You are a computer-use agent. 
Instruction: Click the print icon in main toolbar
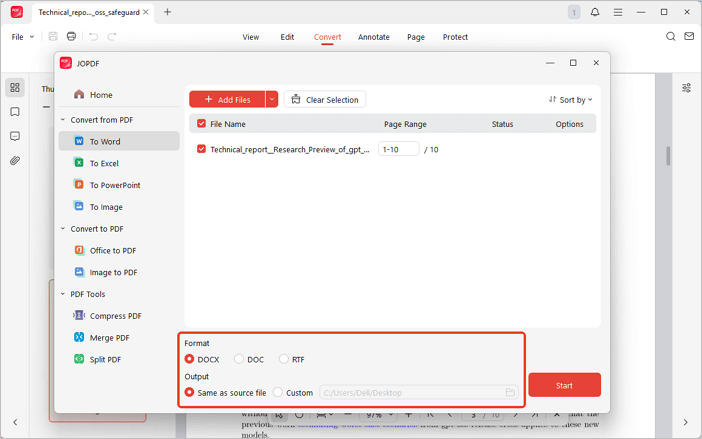click(71, 36)
